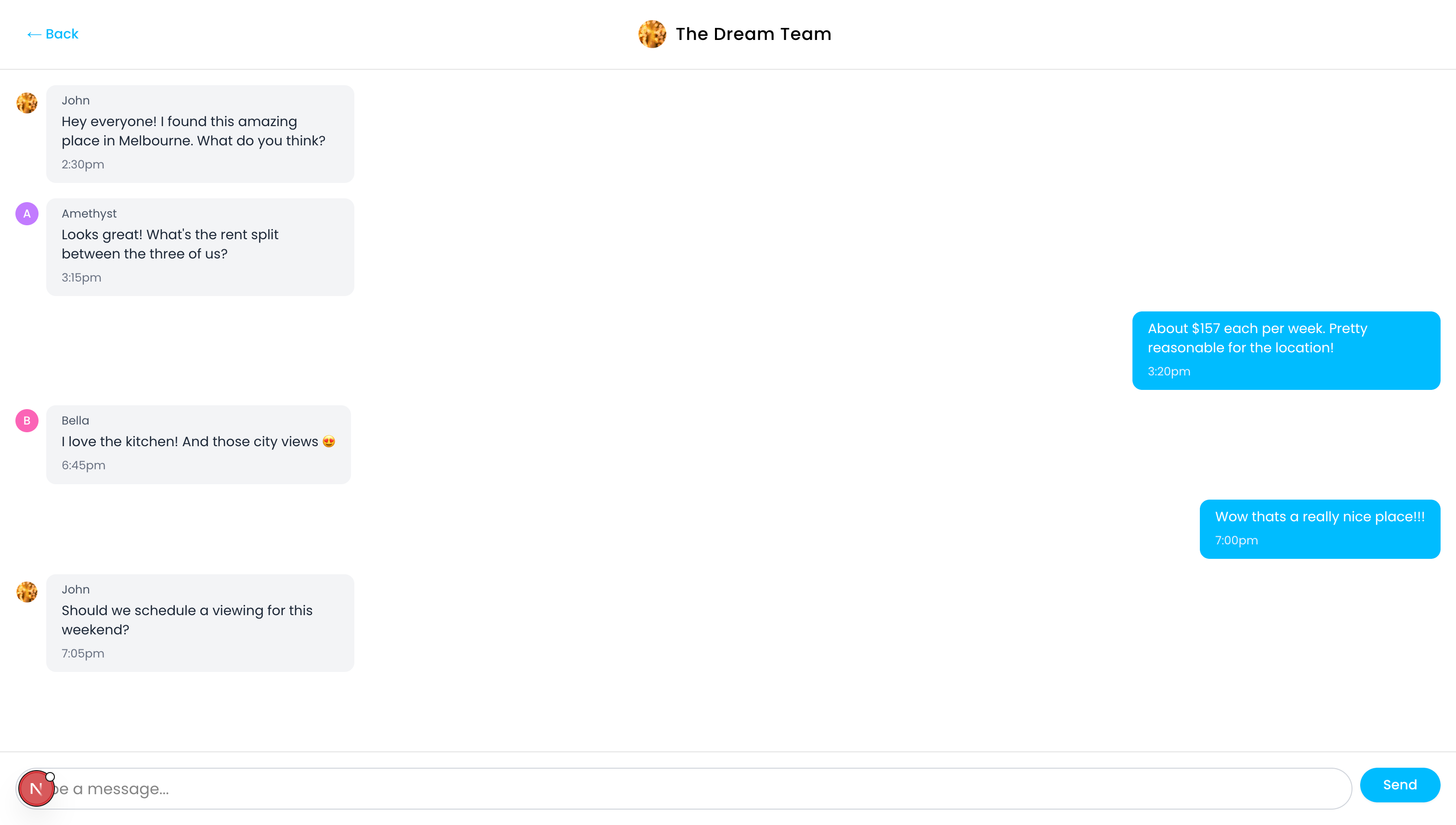Click John's schedule a viewing message
This screenshot has width=1456, height=825.
pyautogui.click(x=199, y=622)
